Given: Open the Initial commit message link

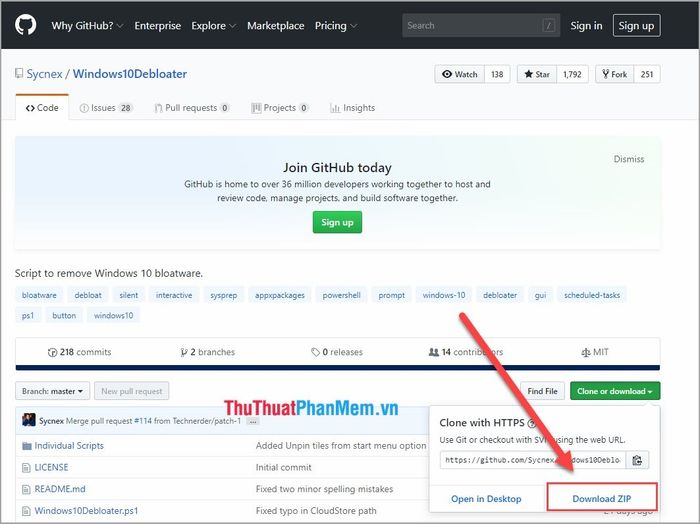Looking at the screenshot, I should (x=283, y=467).
